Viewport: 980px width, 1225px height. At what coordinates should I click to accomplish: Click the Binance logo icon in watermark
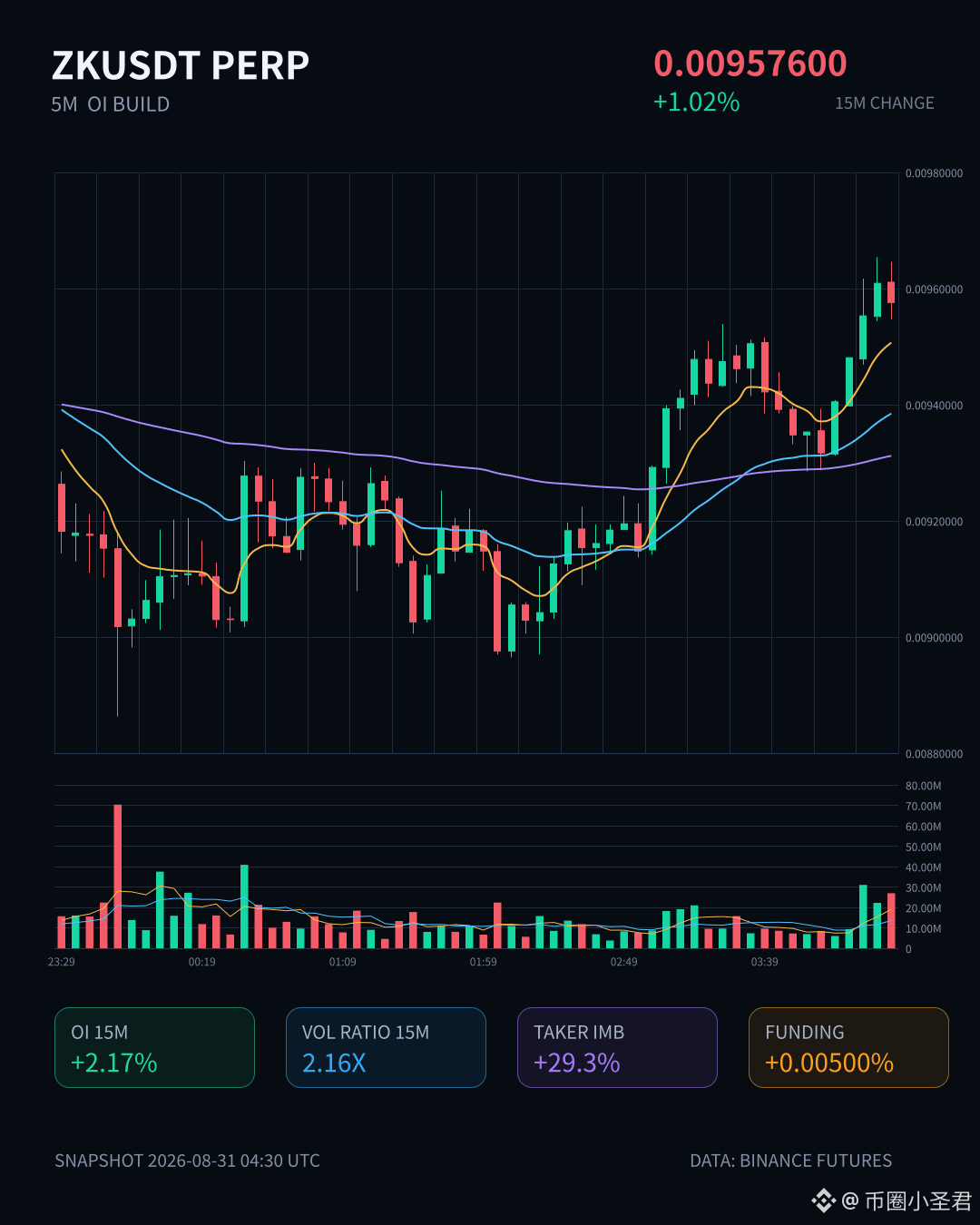tap(823, 1200)
